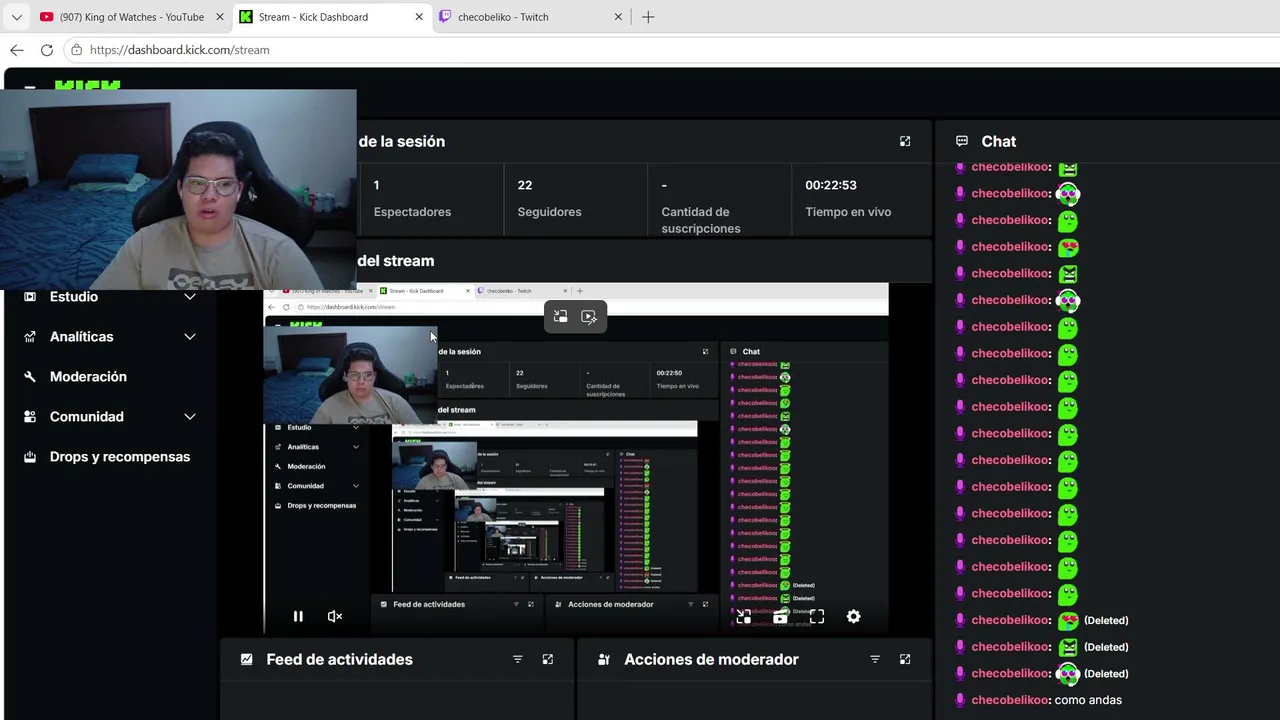Close the checobeliko Twitch tab

pos(618,17)
